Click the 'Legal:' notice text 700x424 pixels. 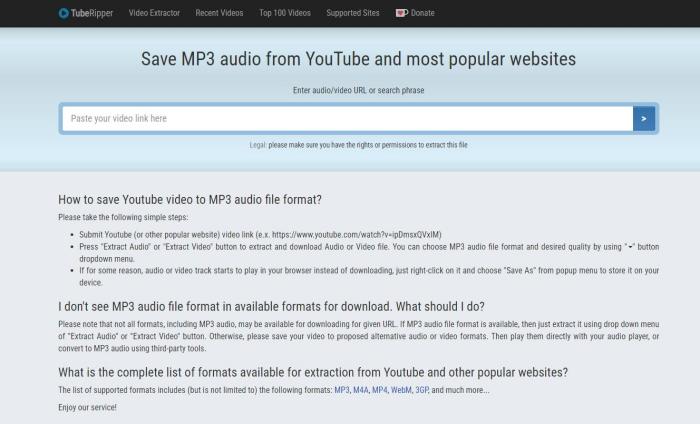click(358, 145)
